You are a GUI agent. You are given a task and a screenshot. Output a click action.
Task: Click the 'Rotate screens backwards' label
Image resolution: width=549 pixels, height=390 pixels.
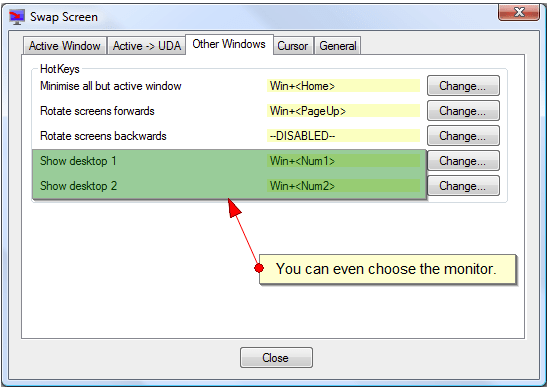pyautogui.click(x=103, y=136)
